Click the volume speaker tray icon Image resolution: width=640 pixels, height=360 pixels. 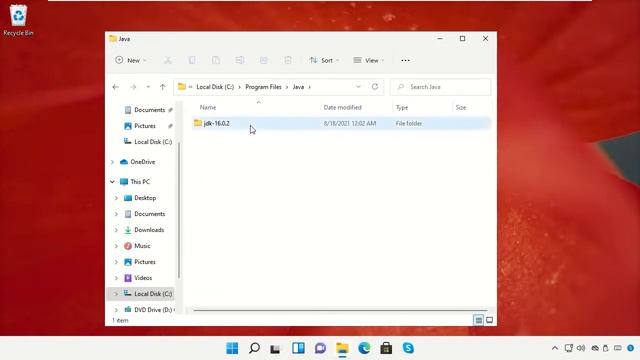581,348
